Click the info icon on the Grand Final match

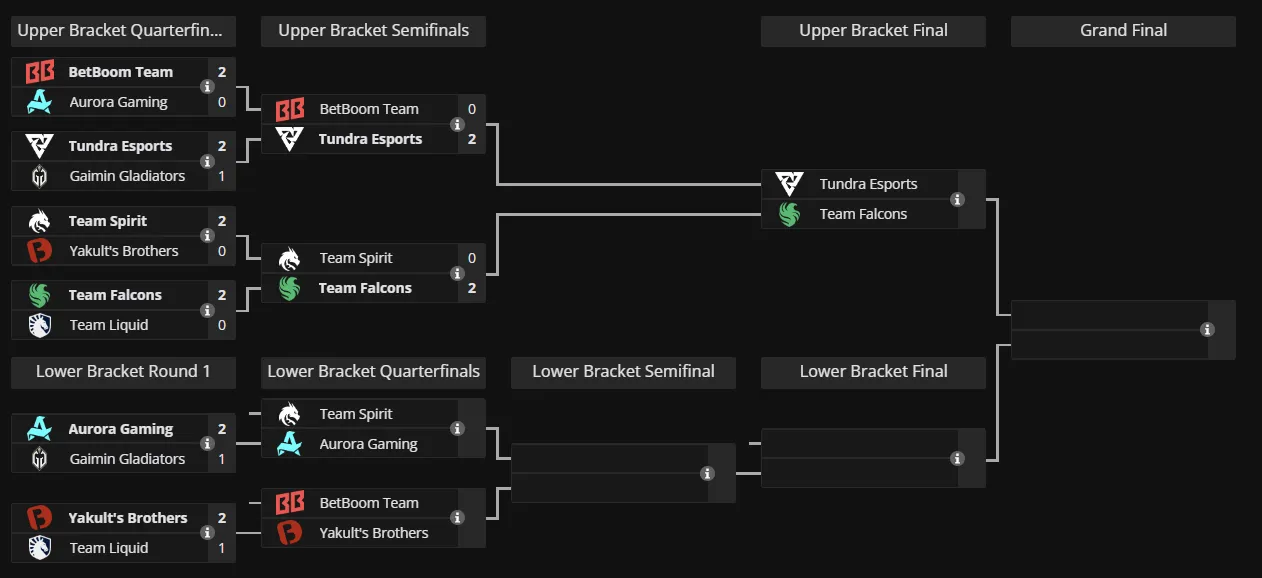[x=1207, y=330]
